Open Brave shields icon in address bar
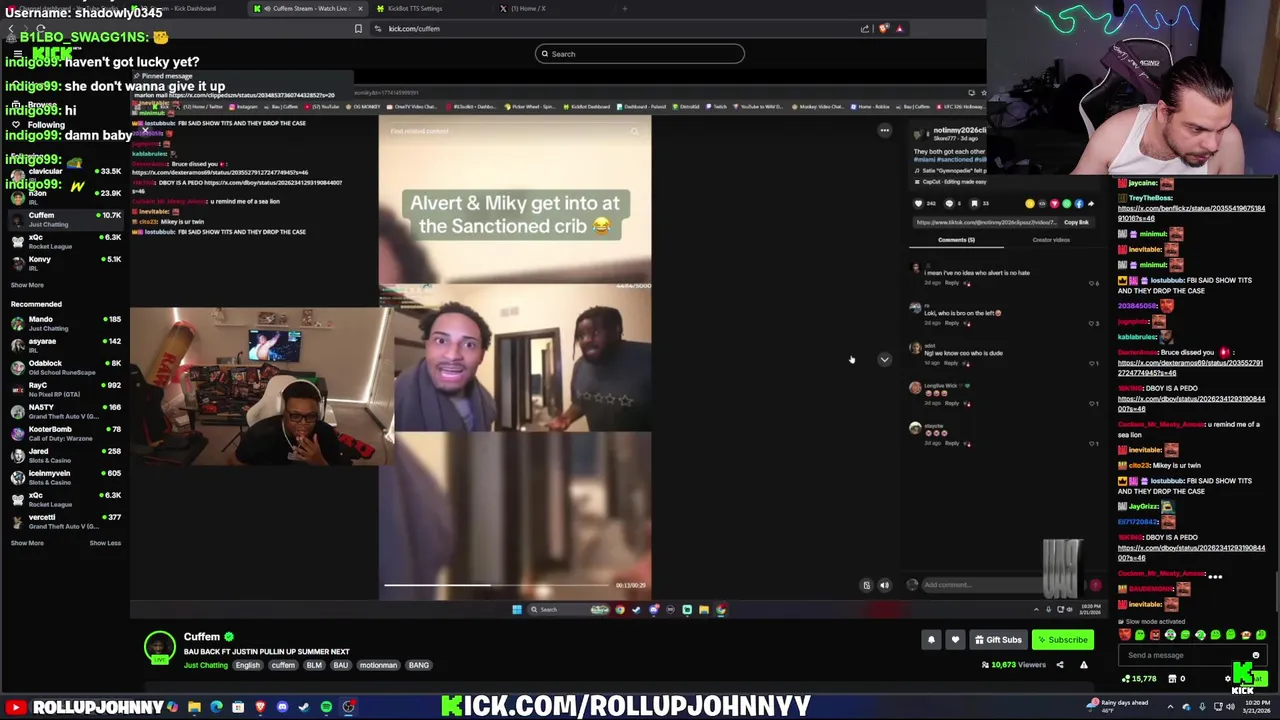1280x720 pixels. pyautogui.click(x=883, y=29)
